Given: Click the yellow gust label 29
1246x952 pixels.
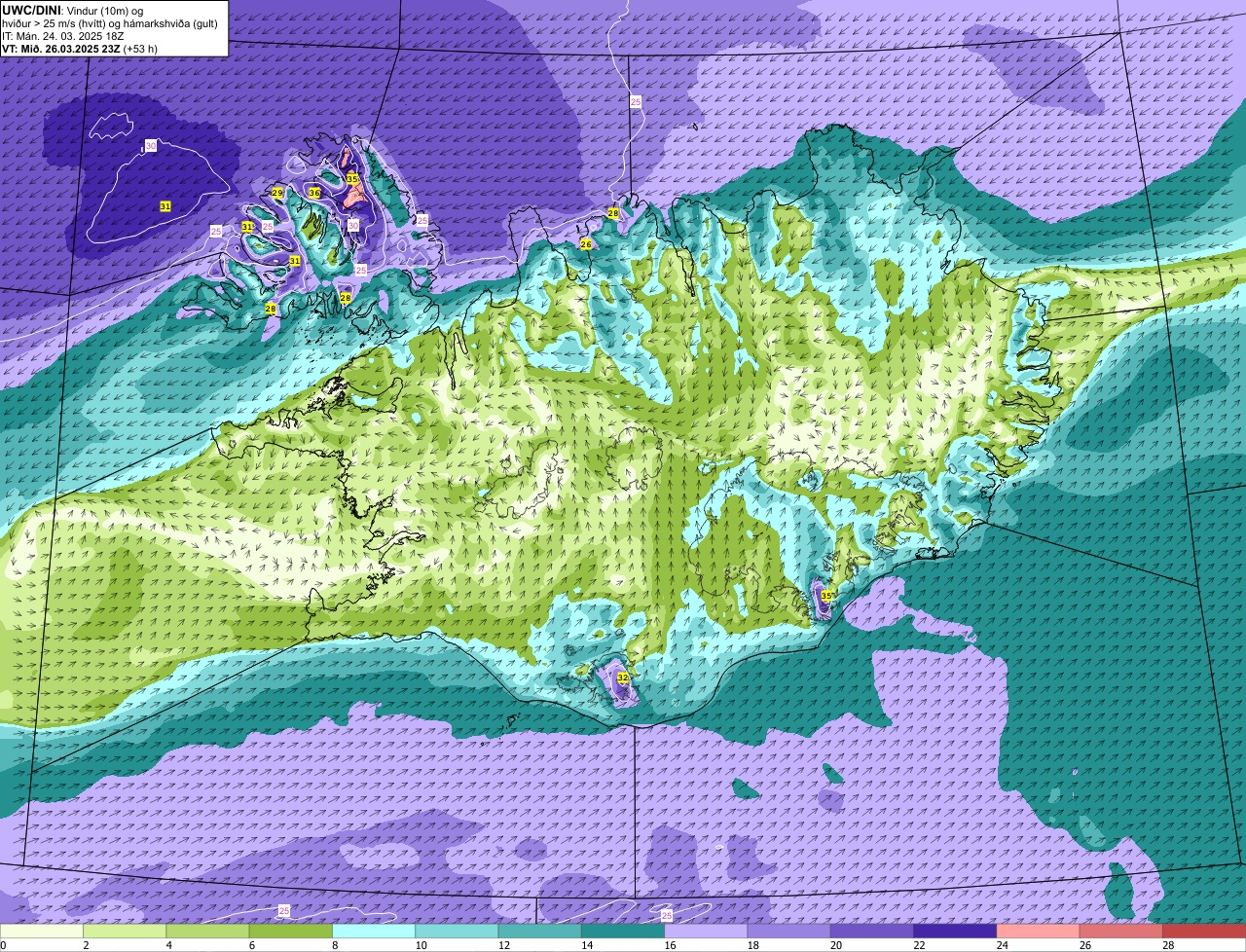Looking at the screenshot, I should point(277,193).
